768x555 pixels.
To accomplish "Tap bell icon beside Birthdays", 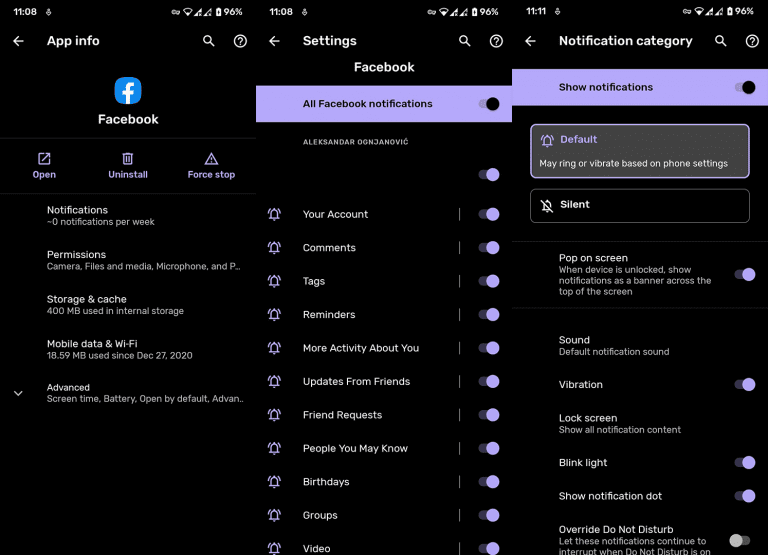I will 274,482.
